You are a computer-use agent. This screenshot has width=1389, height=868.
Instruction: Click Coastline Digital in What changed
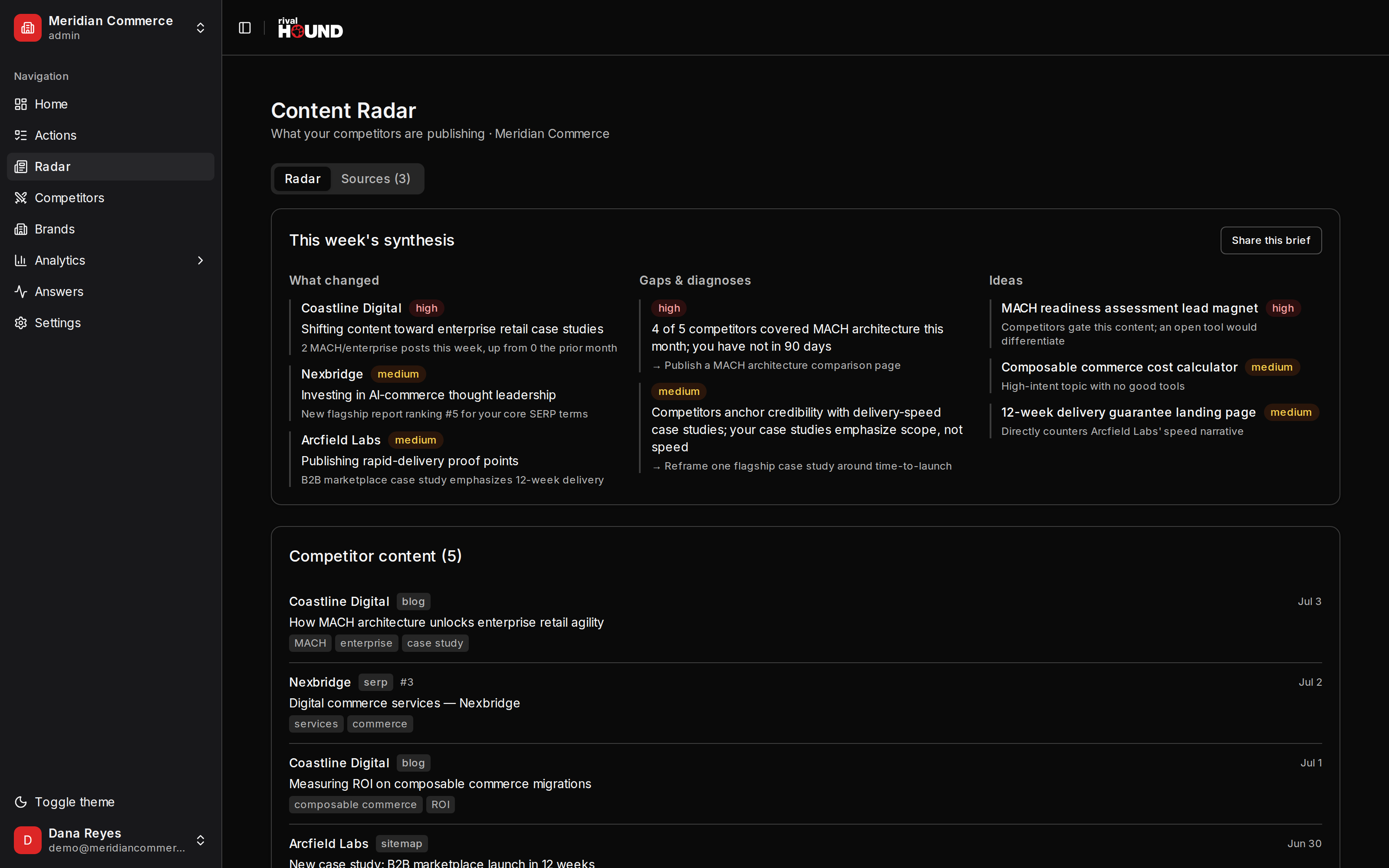351,308
